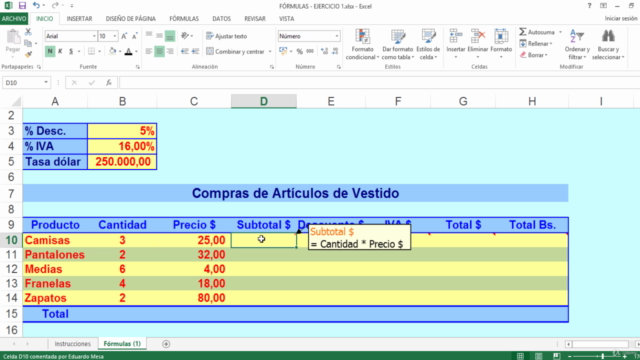
Task: Apply fill color bucket
Action: click(x=113, y=51)
